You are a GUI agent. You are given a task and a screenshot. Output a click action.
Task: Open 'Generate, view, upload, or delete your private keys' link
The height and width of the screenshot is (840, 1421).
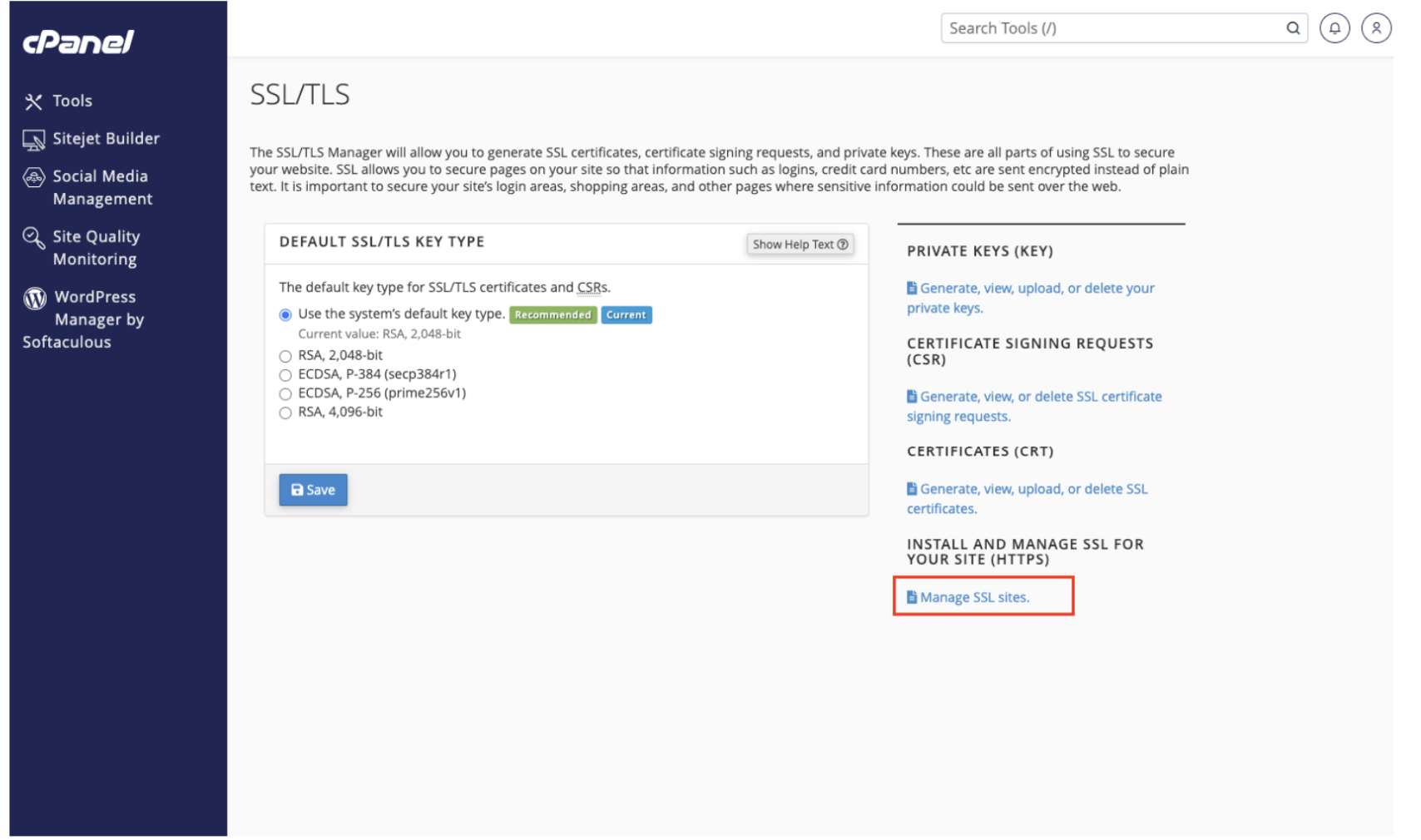point(1030,298)
